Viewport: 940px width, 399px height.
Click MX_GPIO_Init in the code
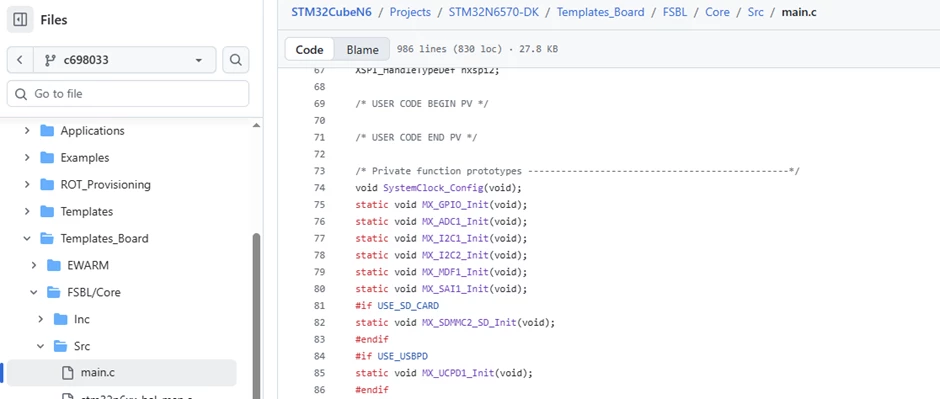456,205
